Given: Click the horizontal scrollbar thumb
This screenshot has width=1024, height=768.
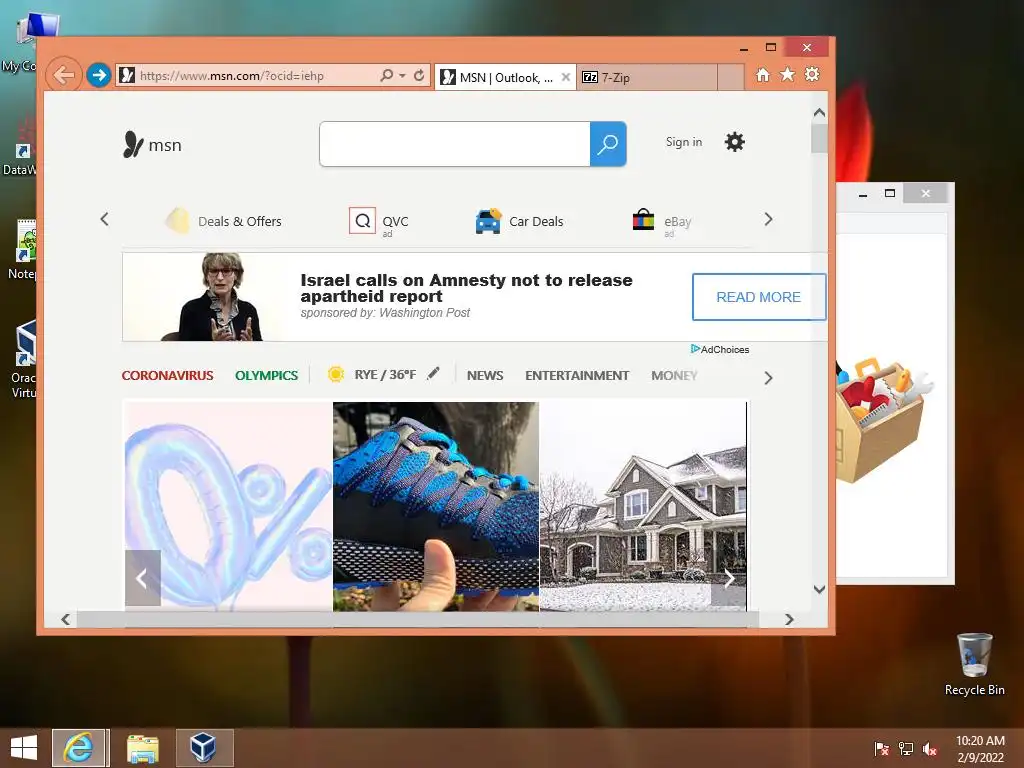Looking at the screenshot, I should tap(418, 619).
